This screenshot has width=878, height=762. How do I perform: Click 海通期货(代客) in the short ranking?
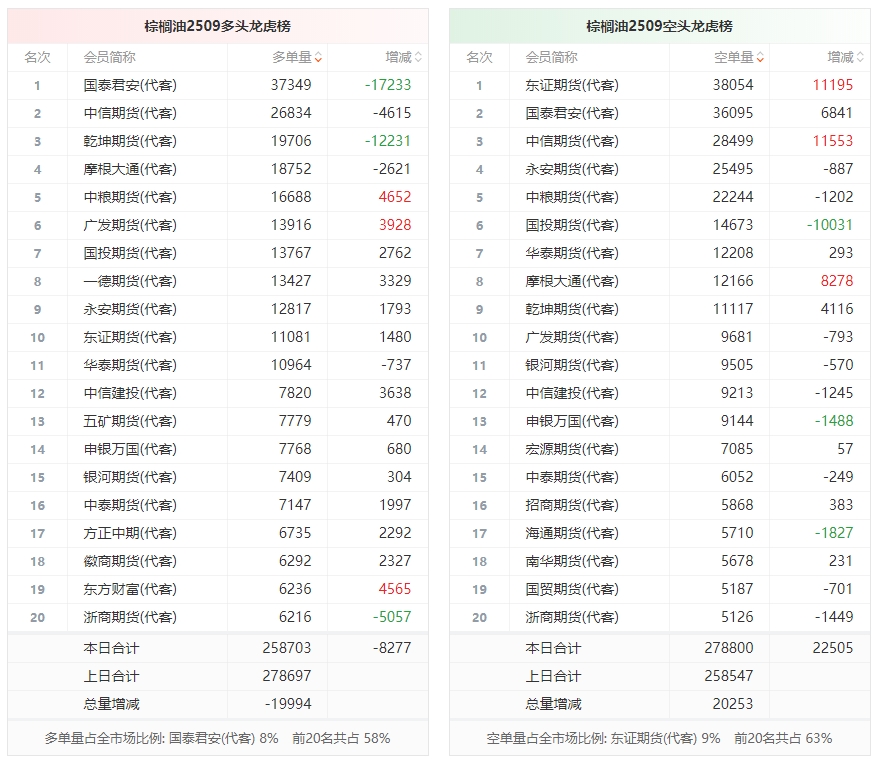pos(572,533)
